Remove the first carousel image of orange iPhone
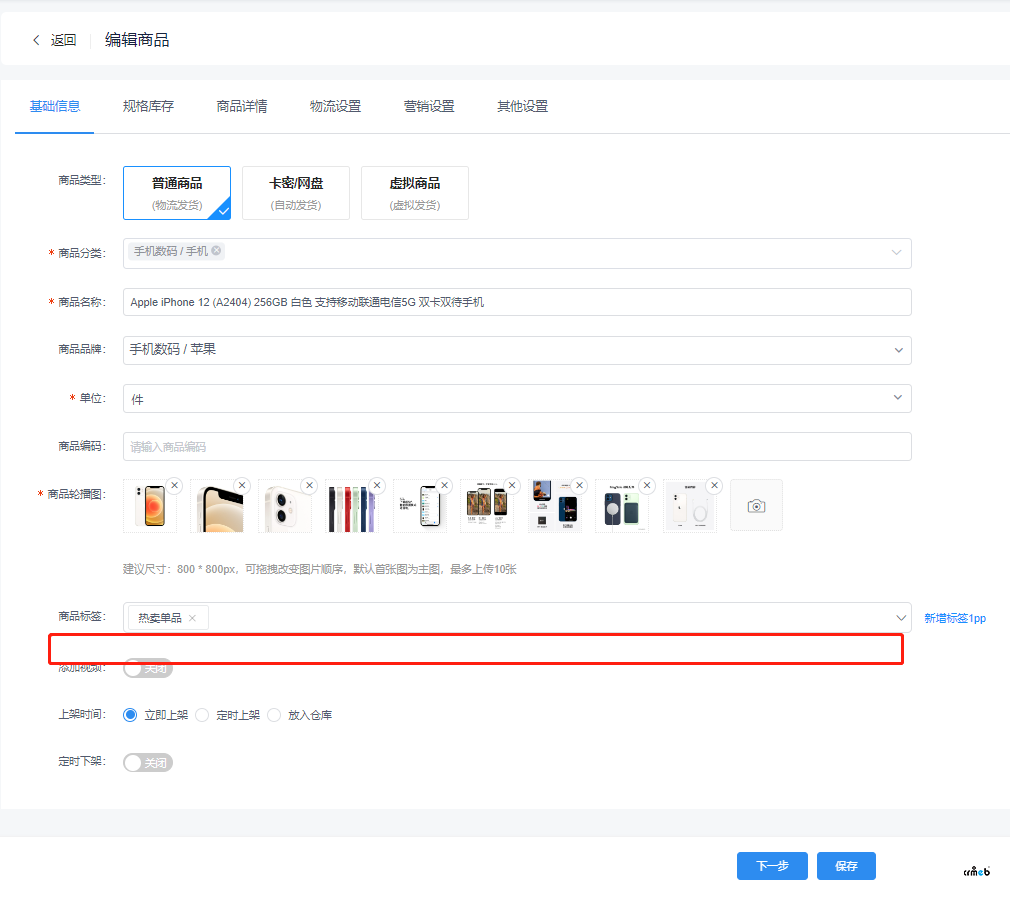The image size is (1010, 905). coord(175,485)
